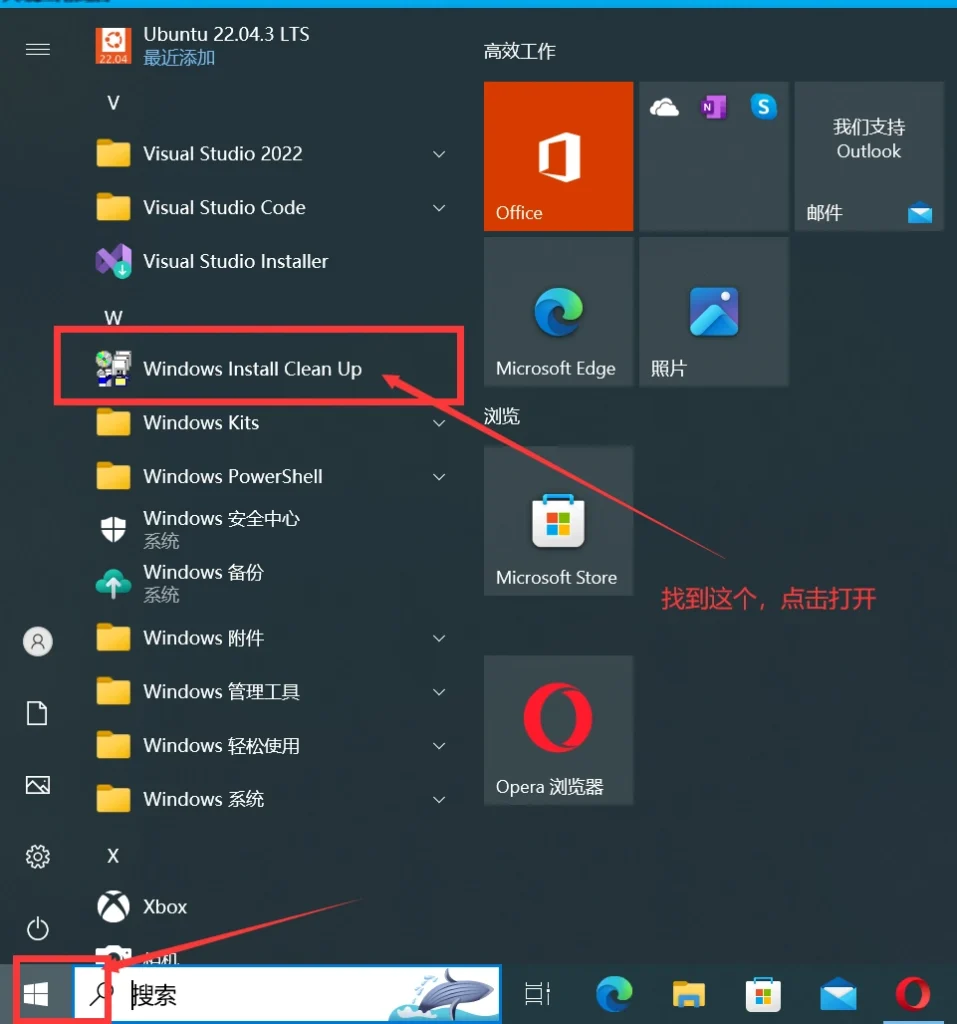Open Microsoft Edge from the taskbar

click(614, 994)
